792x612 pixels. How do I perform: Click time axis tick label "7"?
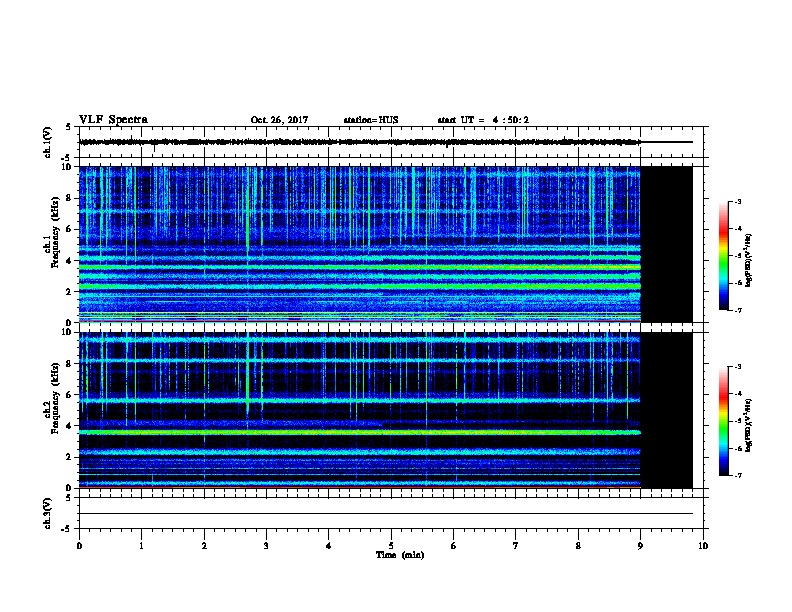click(x=516, y=545)
